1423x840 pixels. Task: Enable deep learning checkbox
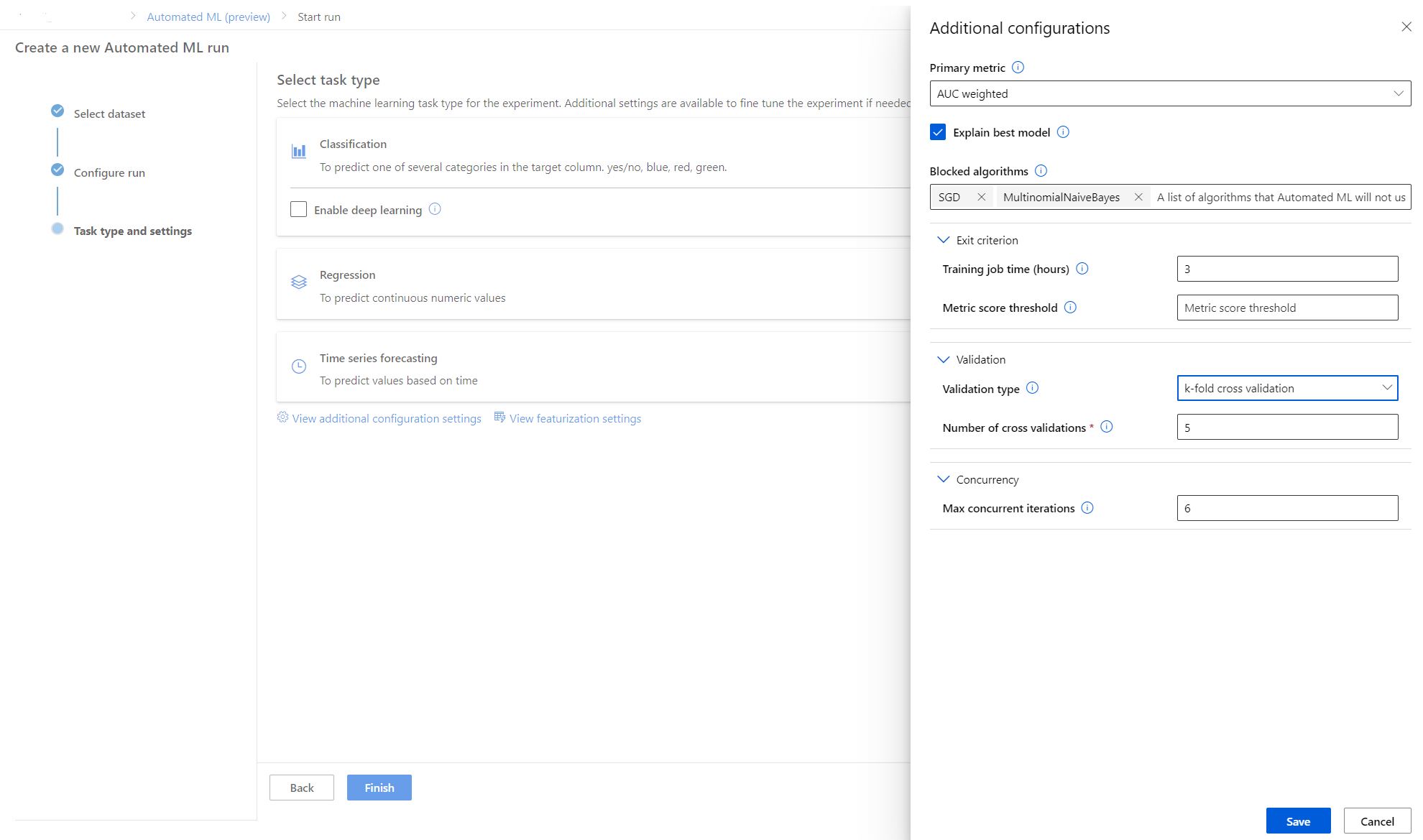(298, 209)
